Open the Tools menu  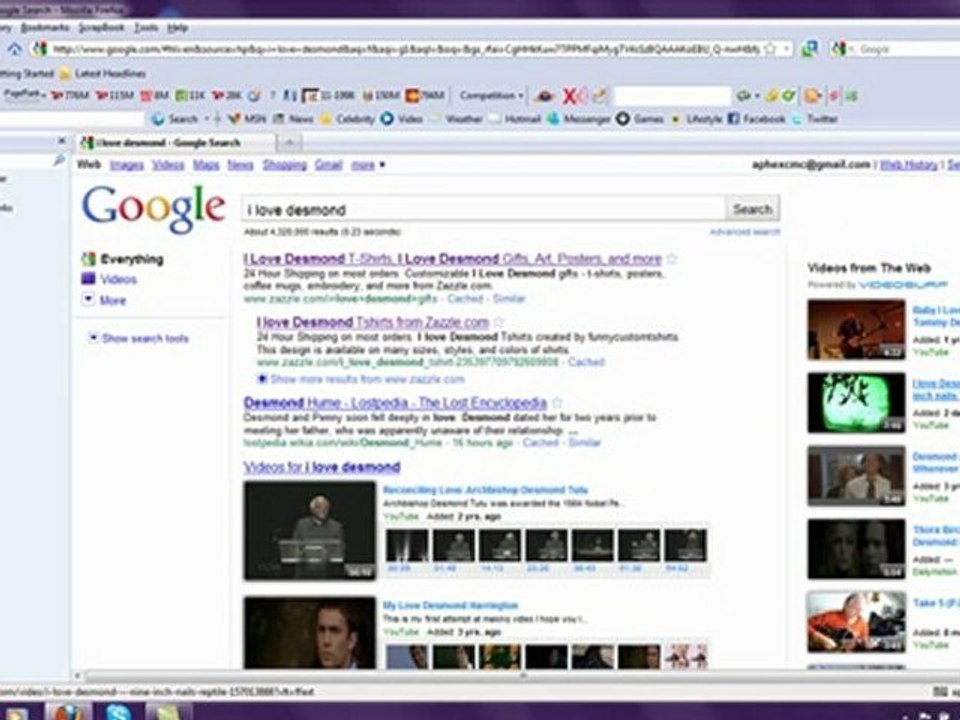(x=146, y=28)
